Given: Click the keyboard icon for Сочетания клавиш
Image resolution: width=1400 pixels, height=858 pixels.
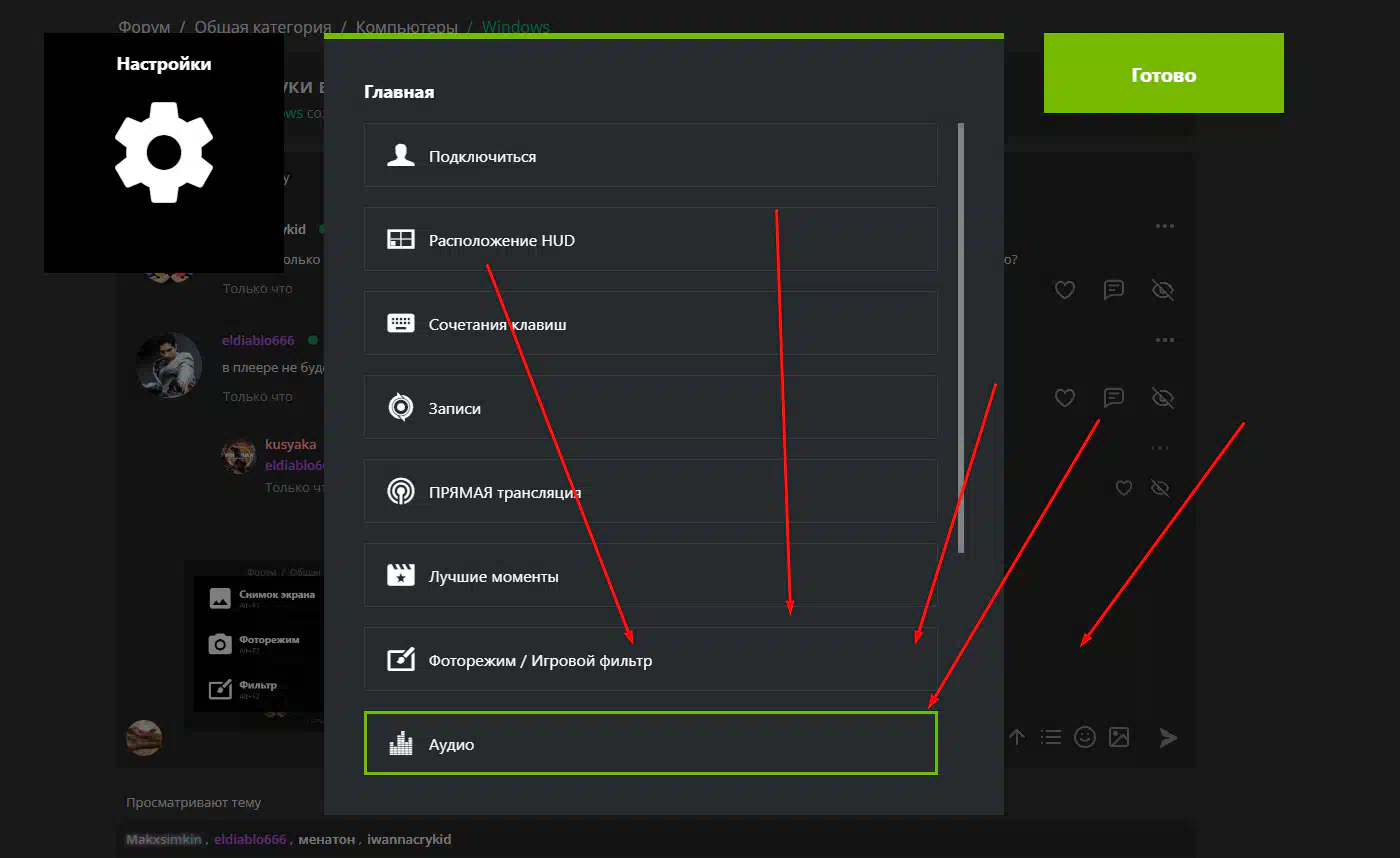Looking at the screenshot, I should pos(401,324).
